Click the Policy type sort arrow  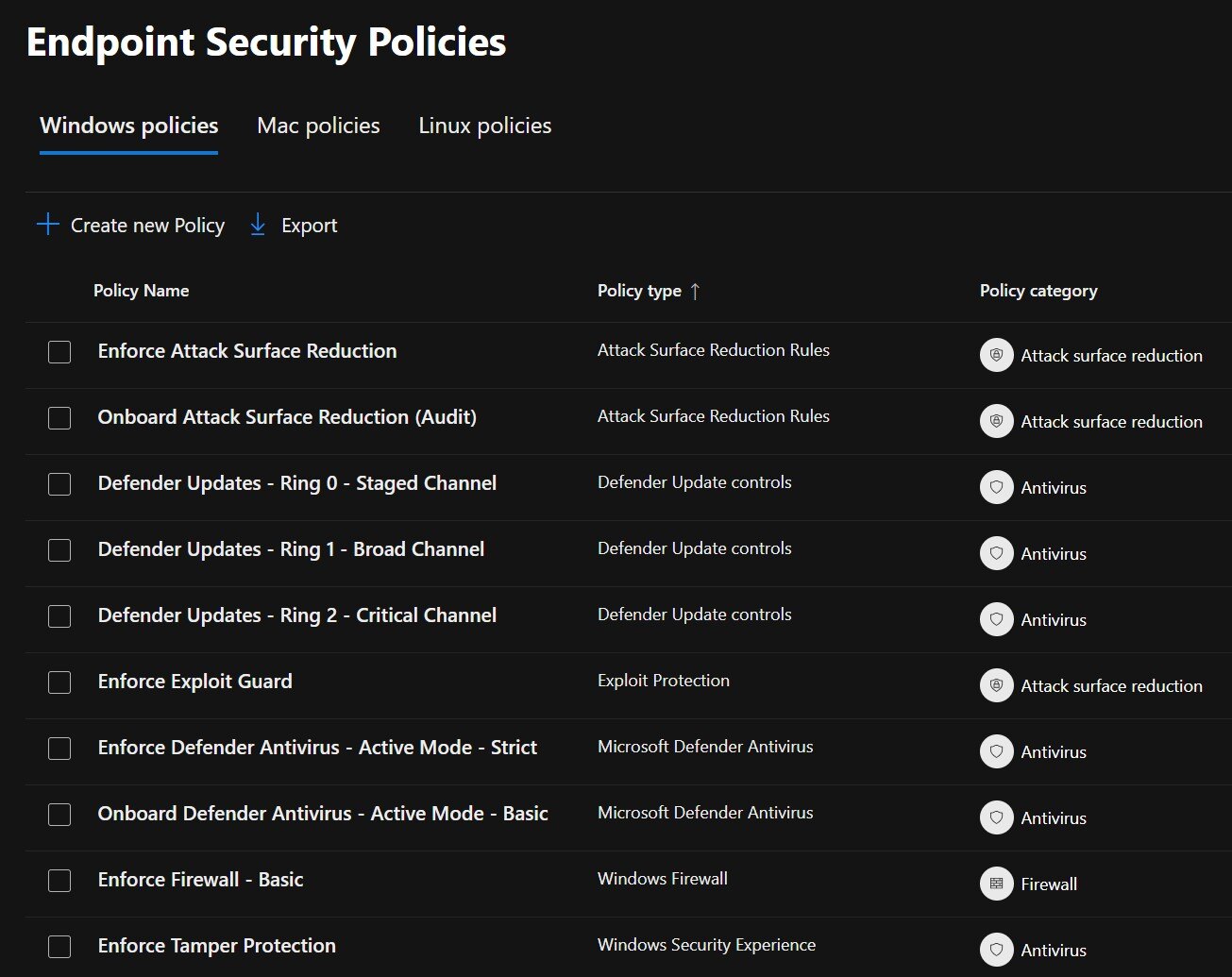pos(695,291)
